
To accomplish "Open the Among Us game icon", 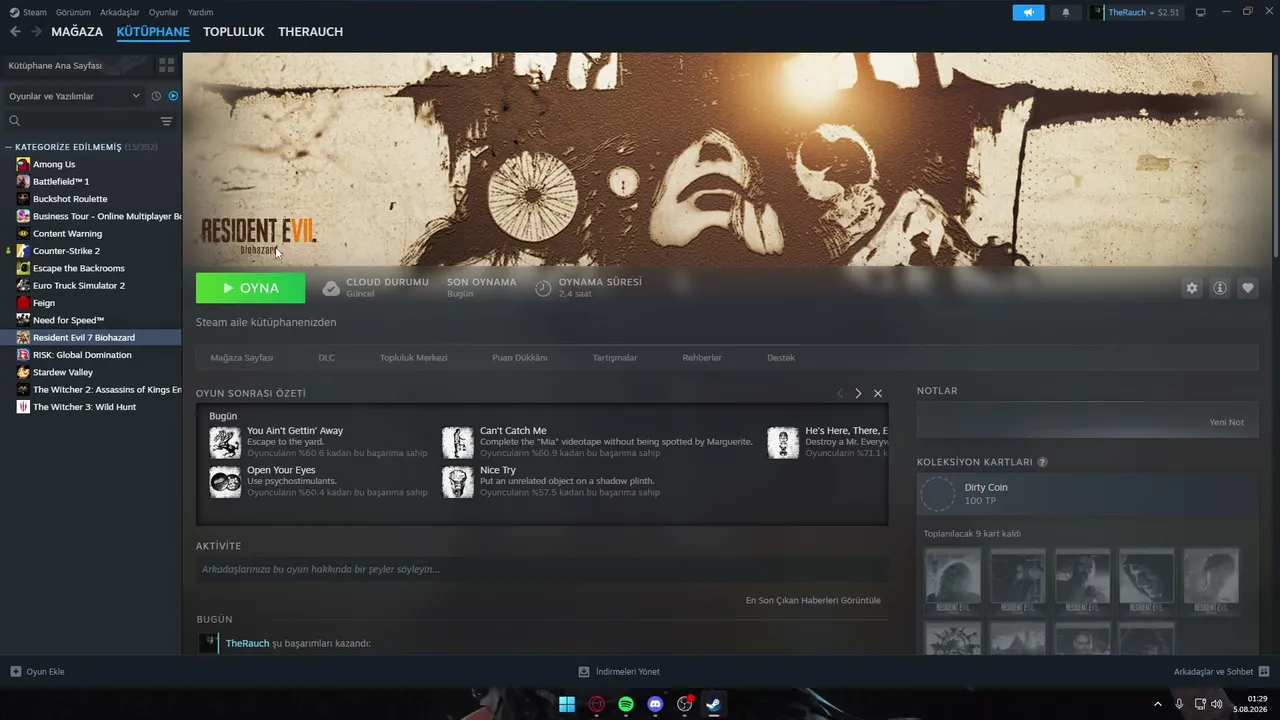I will point(23,164).
